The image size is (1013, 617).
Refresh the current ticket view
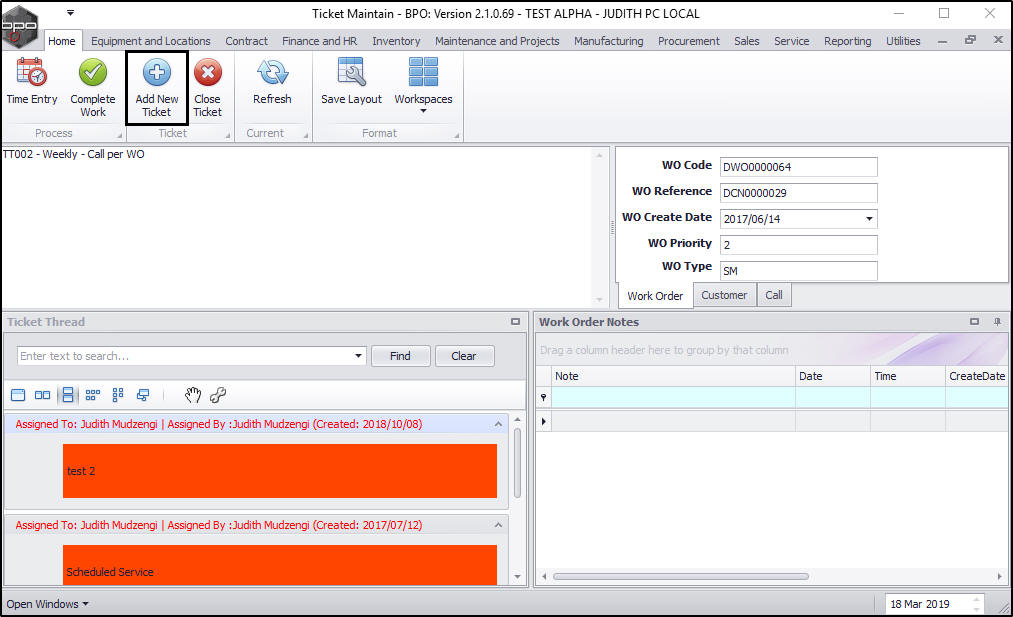(x=272, y=82)
